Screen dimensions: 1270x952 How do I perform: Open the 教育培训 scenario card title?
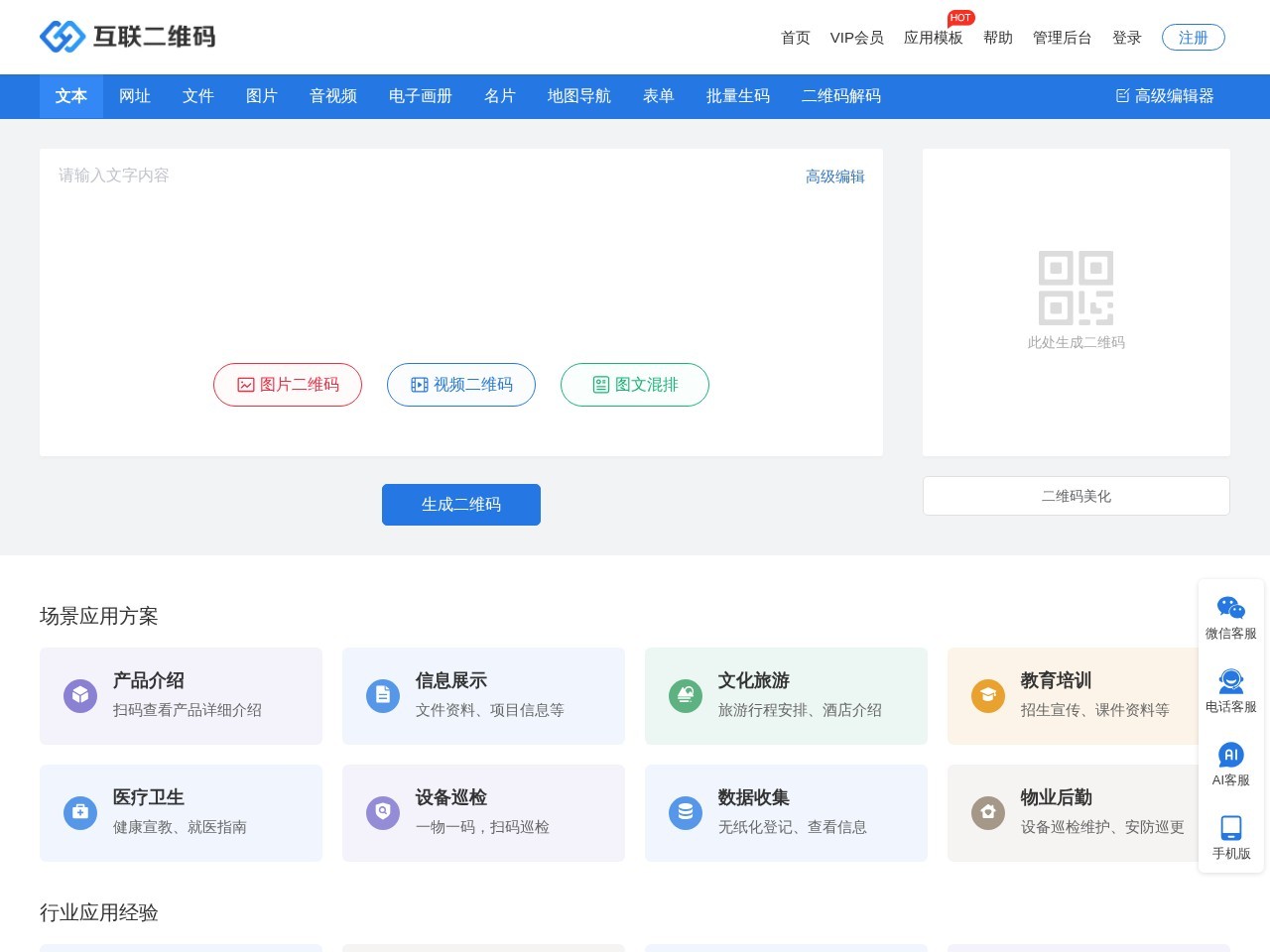point(1057,680)
